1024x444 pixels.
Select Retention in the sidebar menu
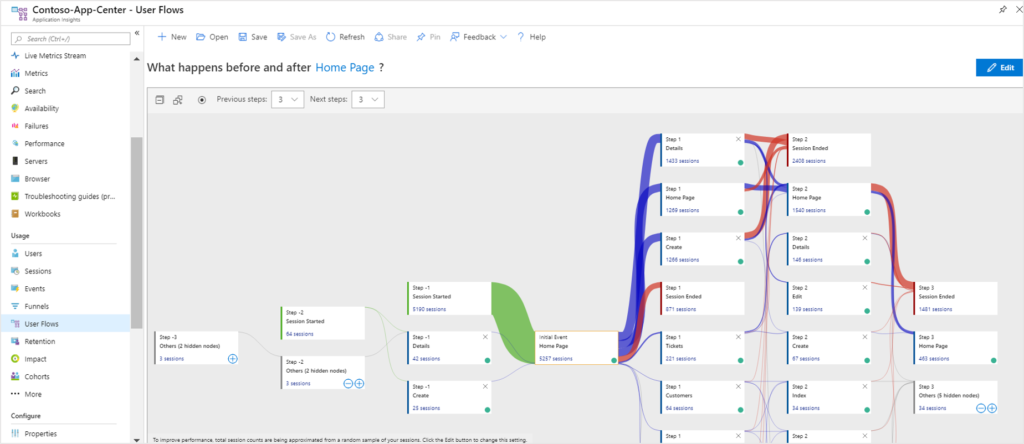pyautogui.click(x=40, y=341)
